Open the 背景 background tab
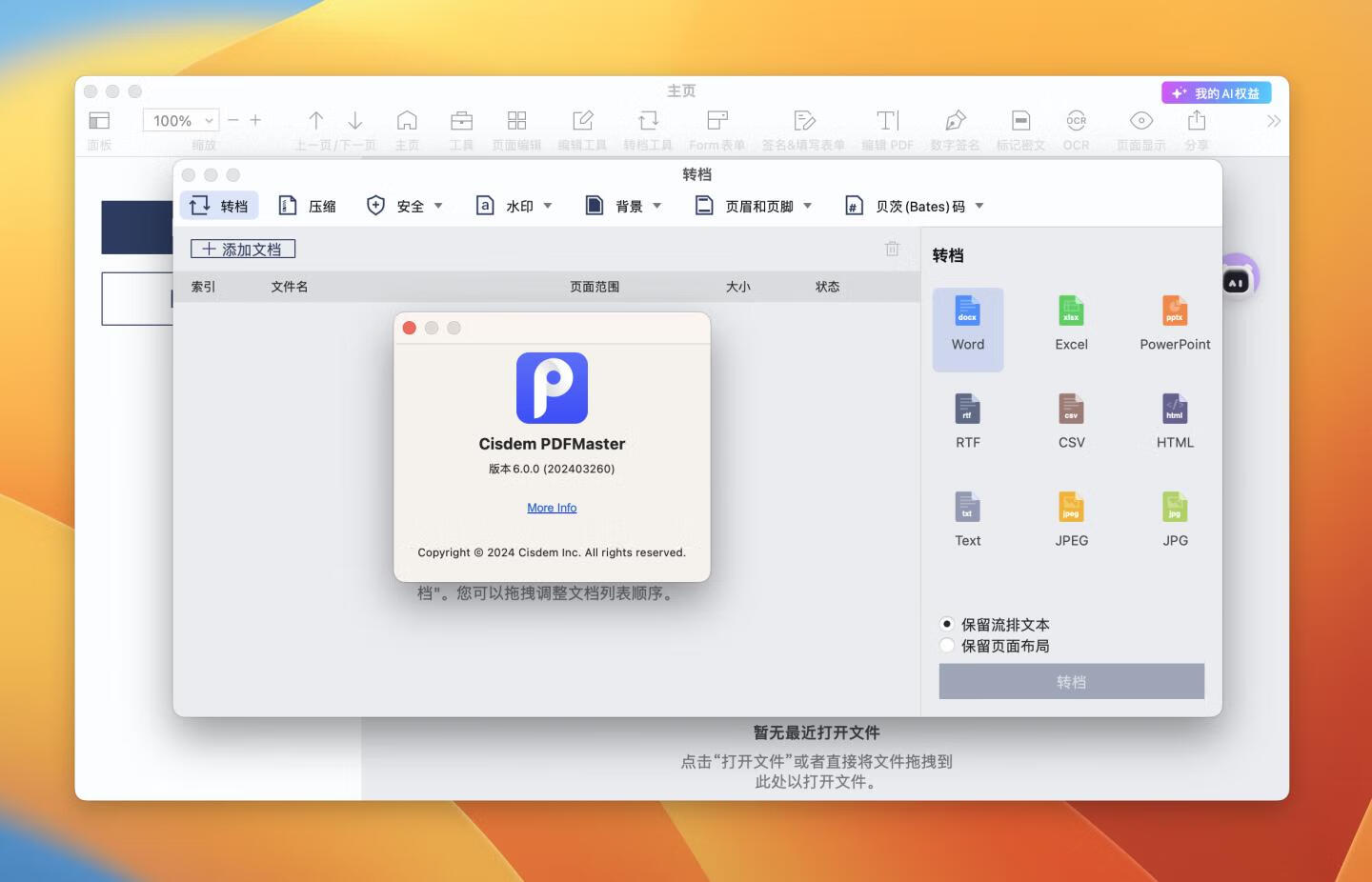1372x882 pixels. coord(614,206)
